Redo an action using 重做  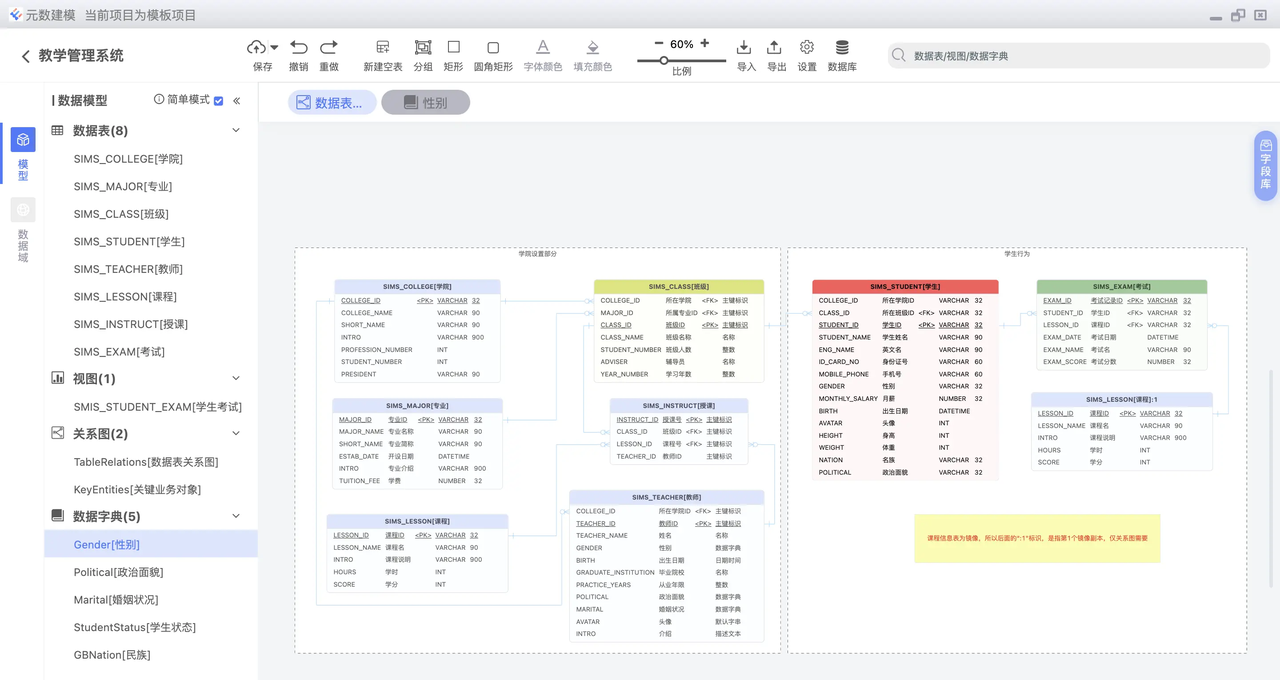pyautogui.click(x=327, y=47)
